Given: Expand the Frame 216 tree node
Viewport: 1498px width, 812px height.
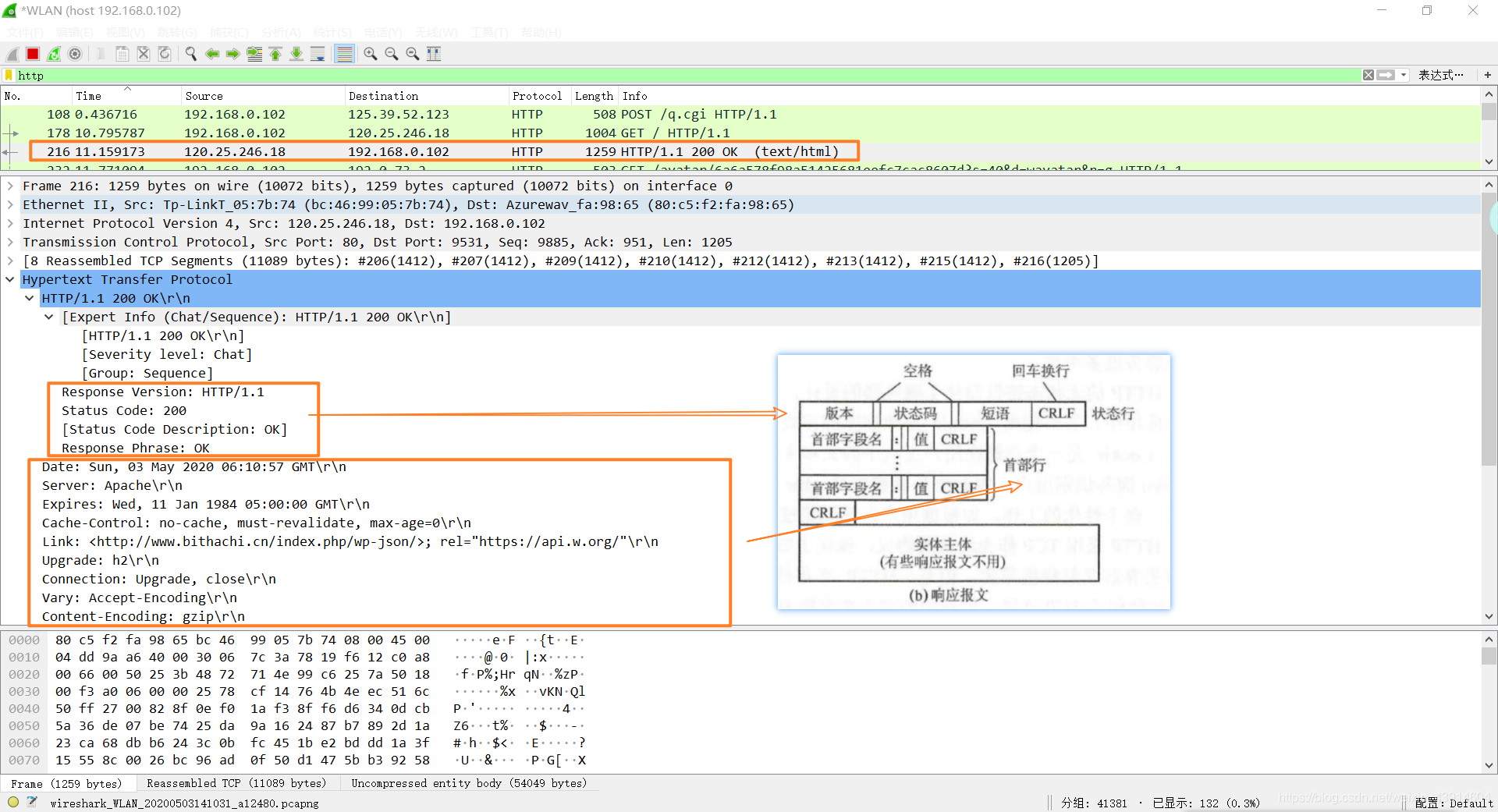Looking at the screenshot, I should 9,186.
